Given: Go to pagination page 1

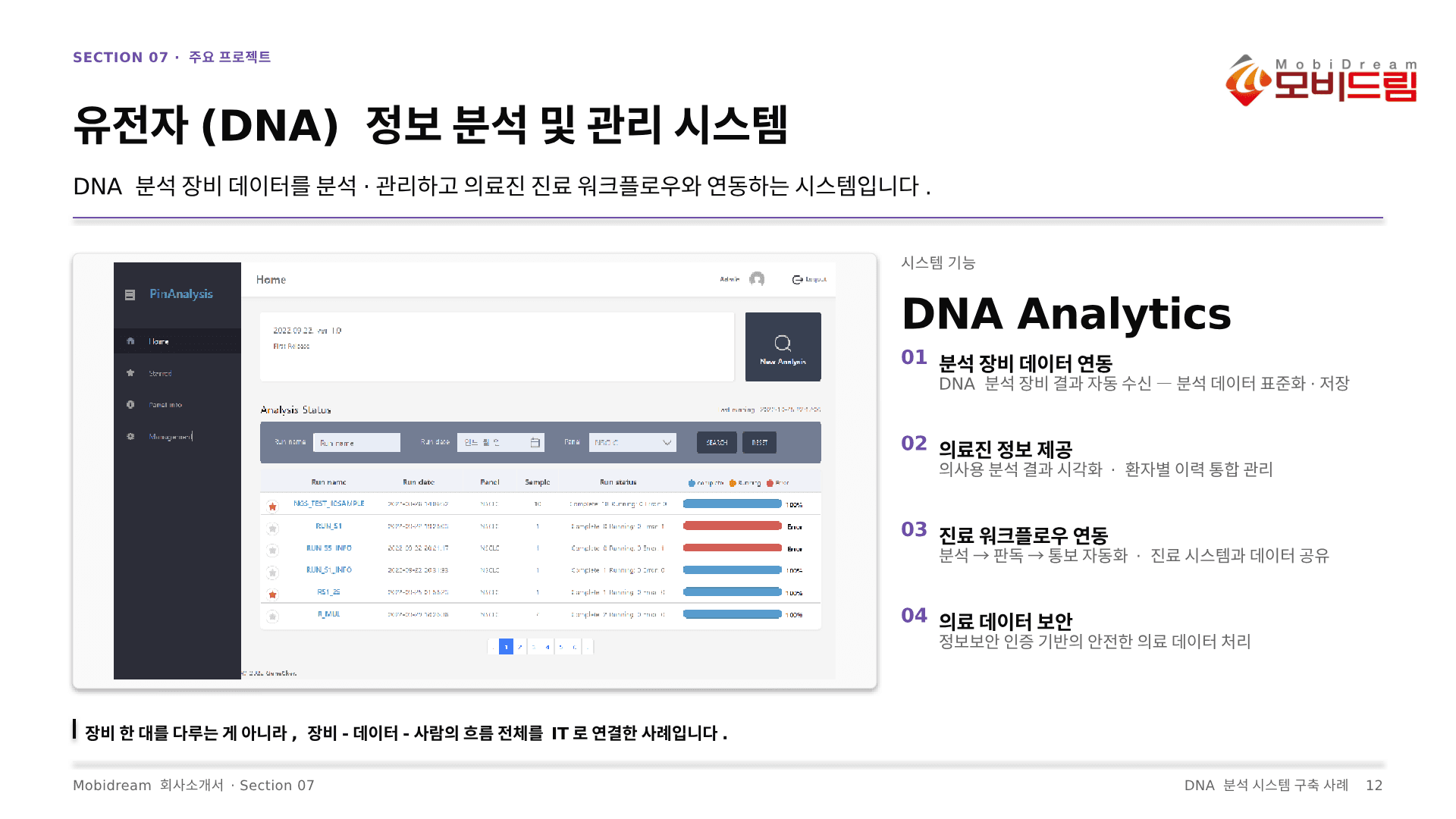Looking at the screenshot, I should point(506,647).
